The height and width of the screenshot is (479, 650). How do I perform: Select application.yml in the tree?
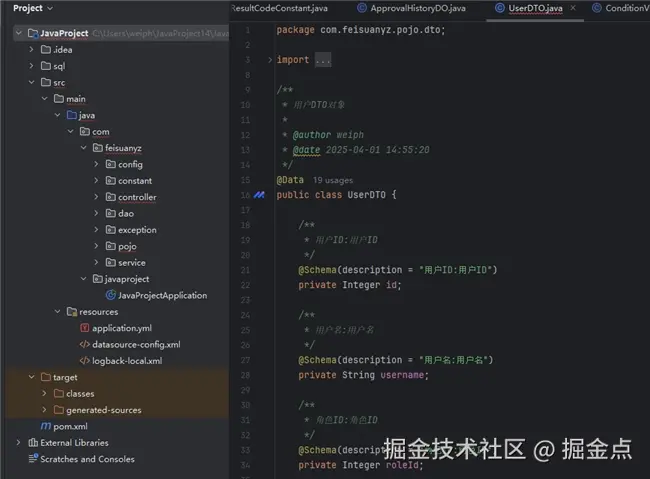(x=122, y=328)
